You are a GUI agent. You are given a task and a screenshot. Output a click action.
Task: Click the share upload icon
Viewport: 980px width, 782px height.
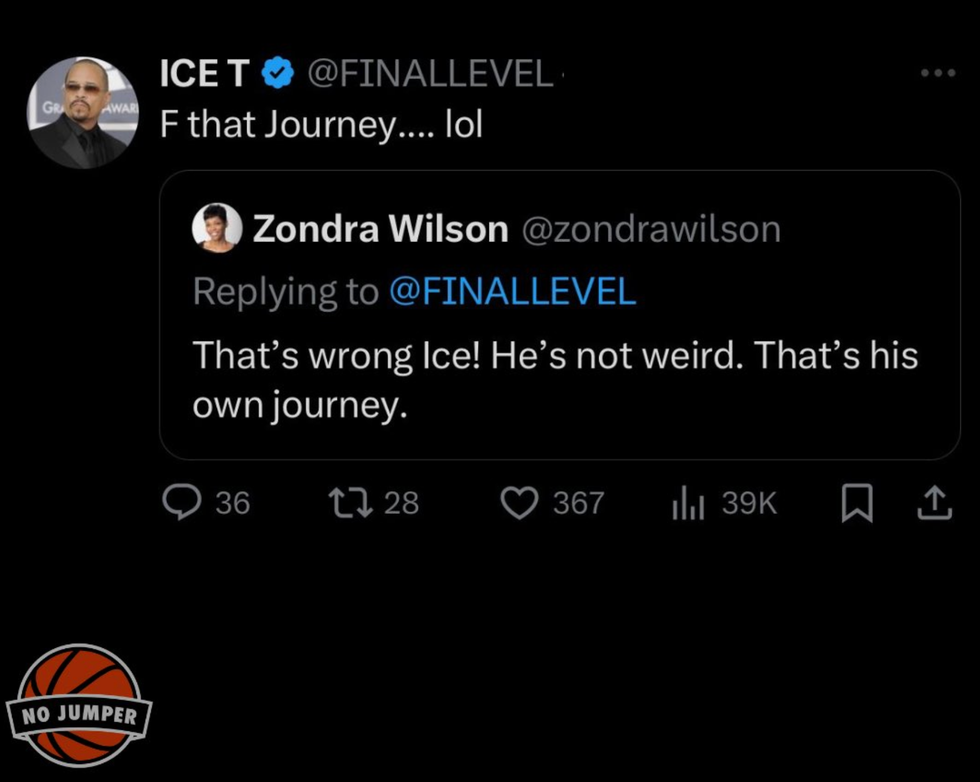coord(933,503)
